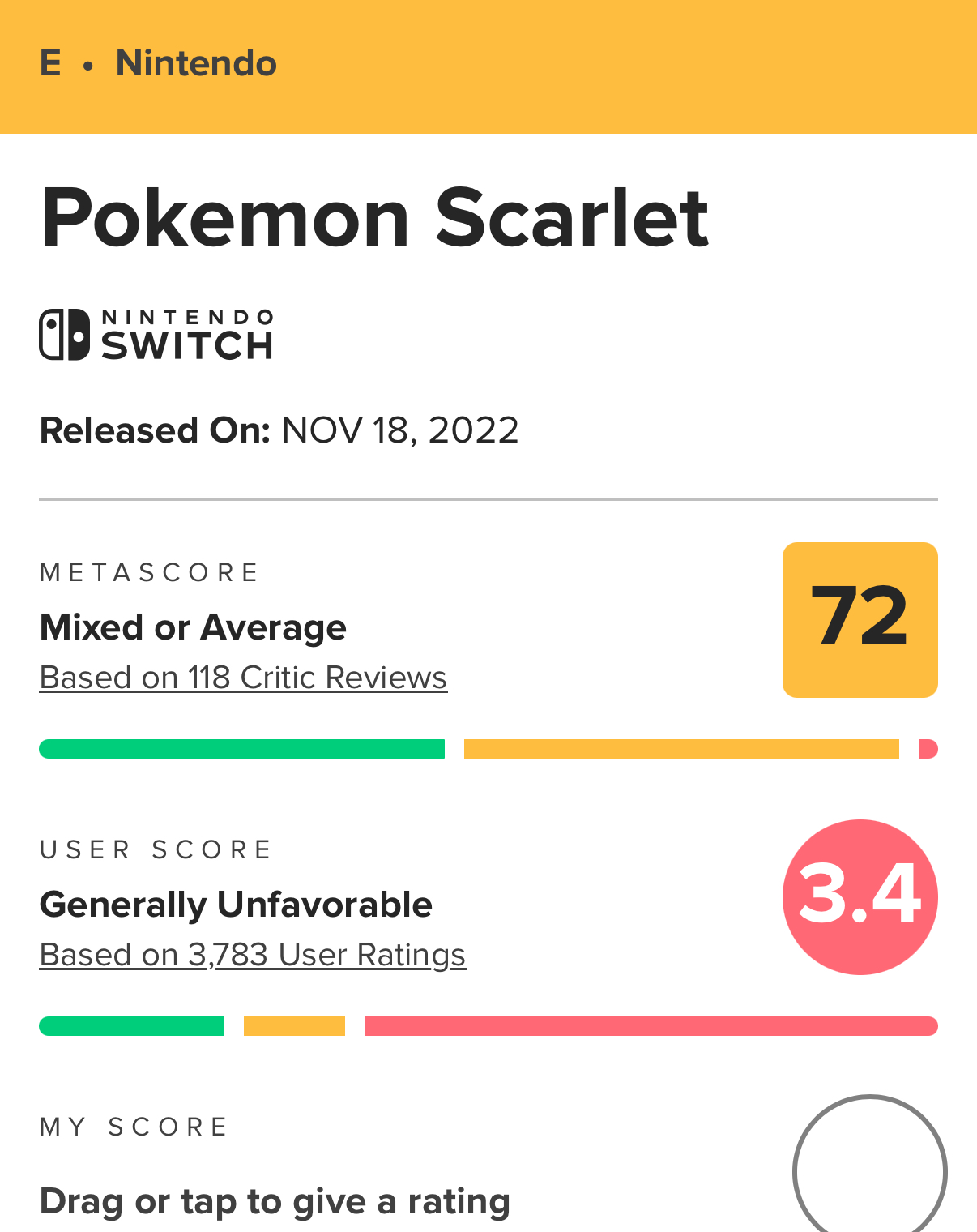This screenshot has width=977, height=1232.
Task: Click the green positive critic reviews bar
Action: point(241,749)
